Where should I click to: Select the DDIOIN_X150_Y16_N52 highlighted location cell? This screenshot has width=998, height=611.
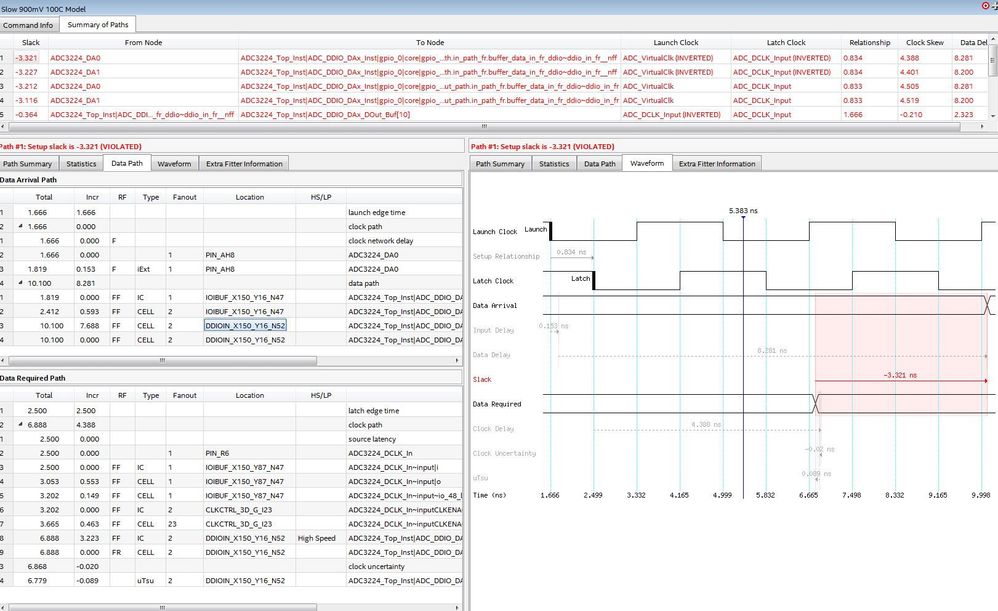pos(245,326)
